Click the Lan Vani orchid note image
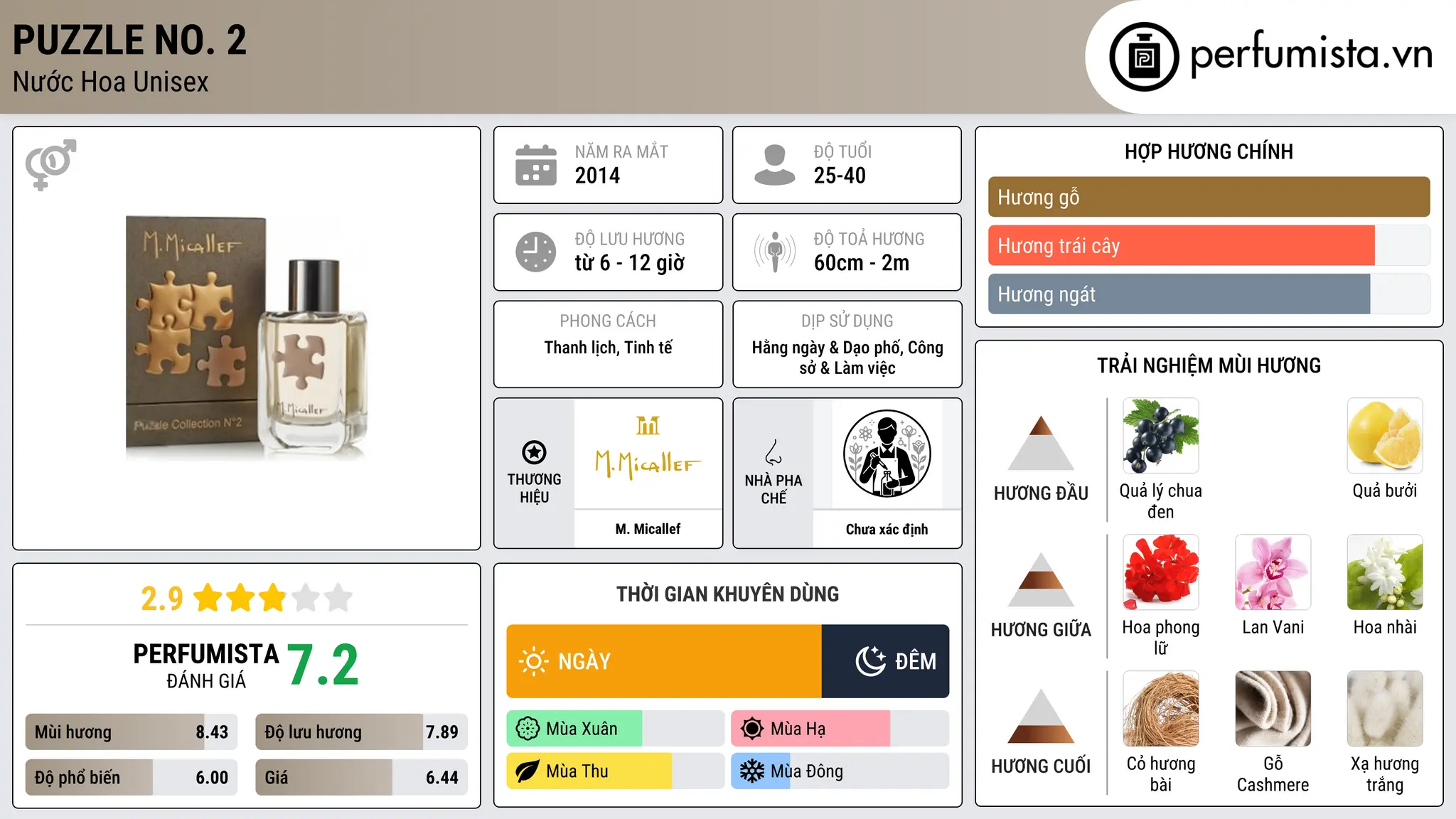This screenshot has height=819, width=1456. pos(1273,572)
